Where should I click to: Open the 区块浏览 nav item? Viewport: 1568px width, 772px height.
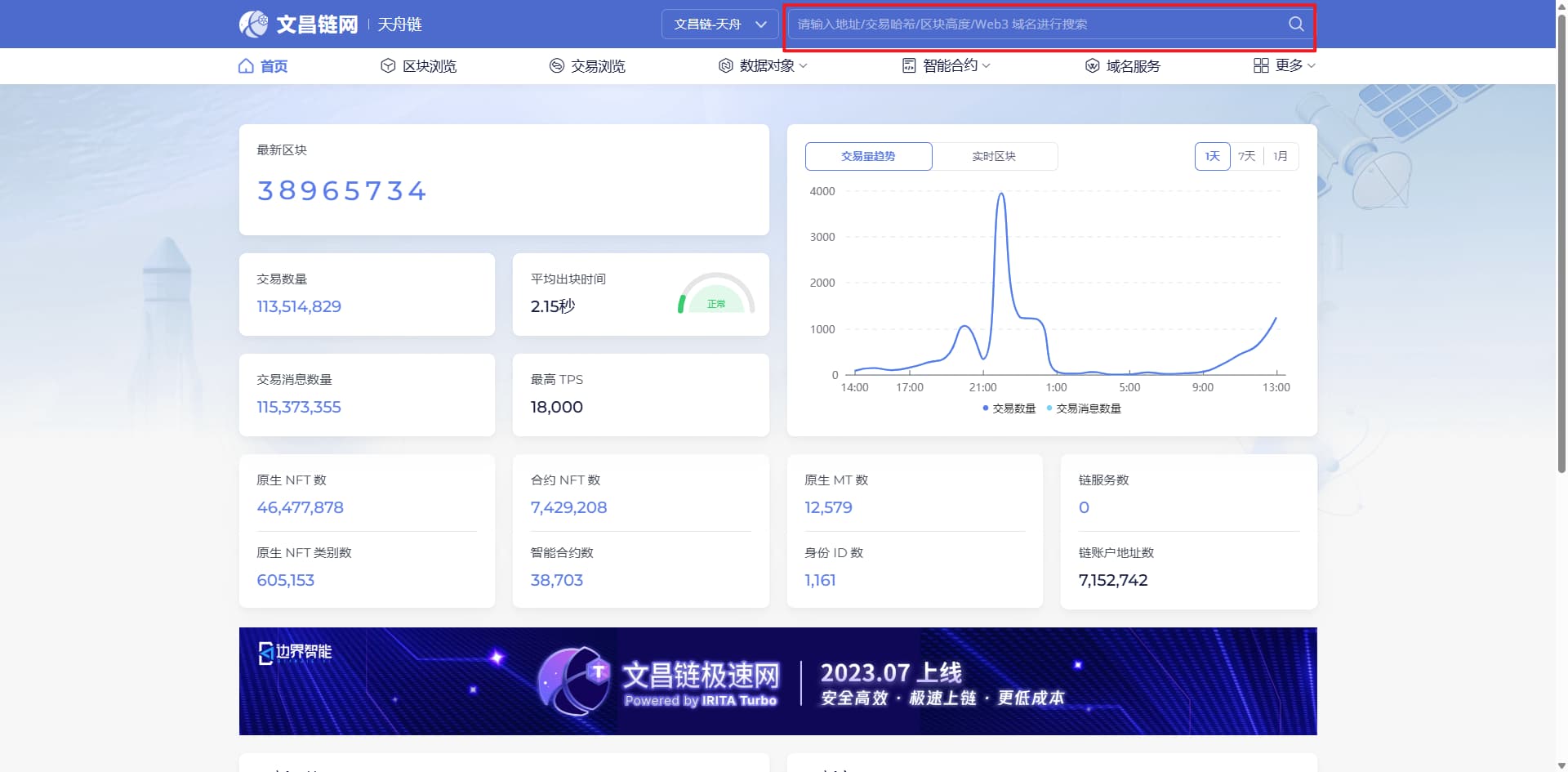(x=419, y=65)
